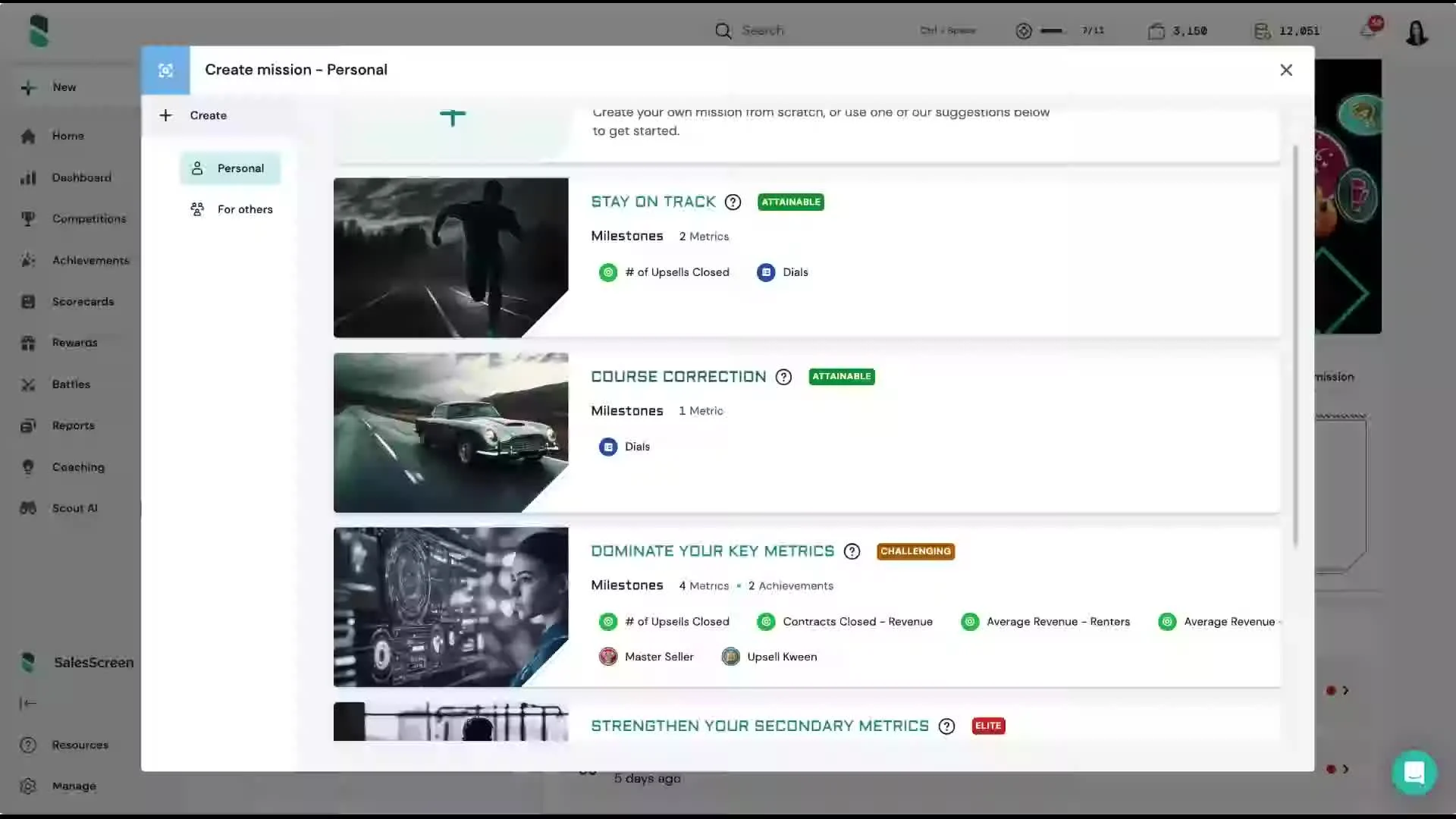The width and height of the screenshot is (1456, 819).
Task: Open the STAY ON TRACK mission title
Action: [653, 202]
